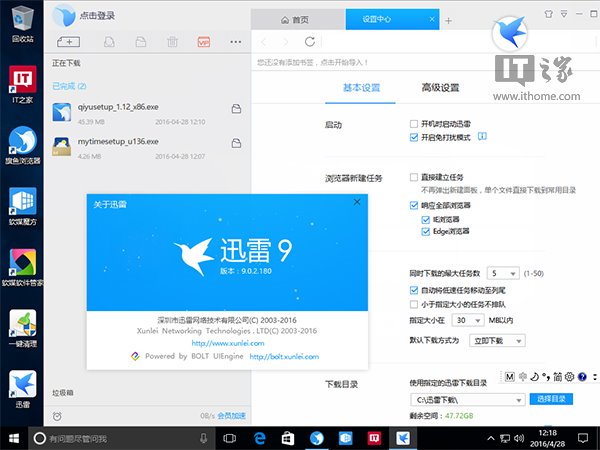Click the Windows Start button
This screenshot has width=600, height=450.
click(14, 438)
